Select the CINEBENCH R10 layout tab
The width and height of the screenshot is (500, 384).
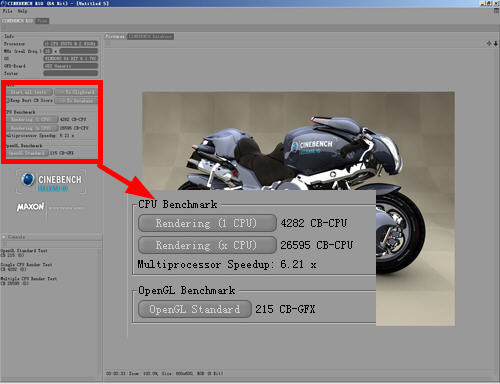pyautogui.click(x=17, y=21)
